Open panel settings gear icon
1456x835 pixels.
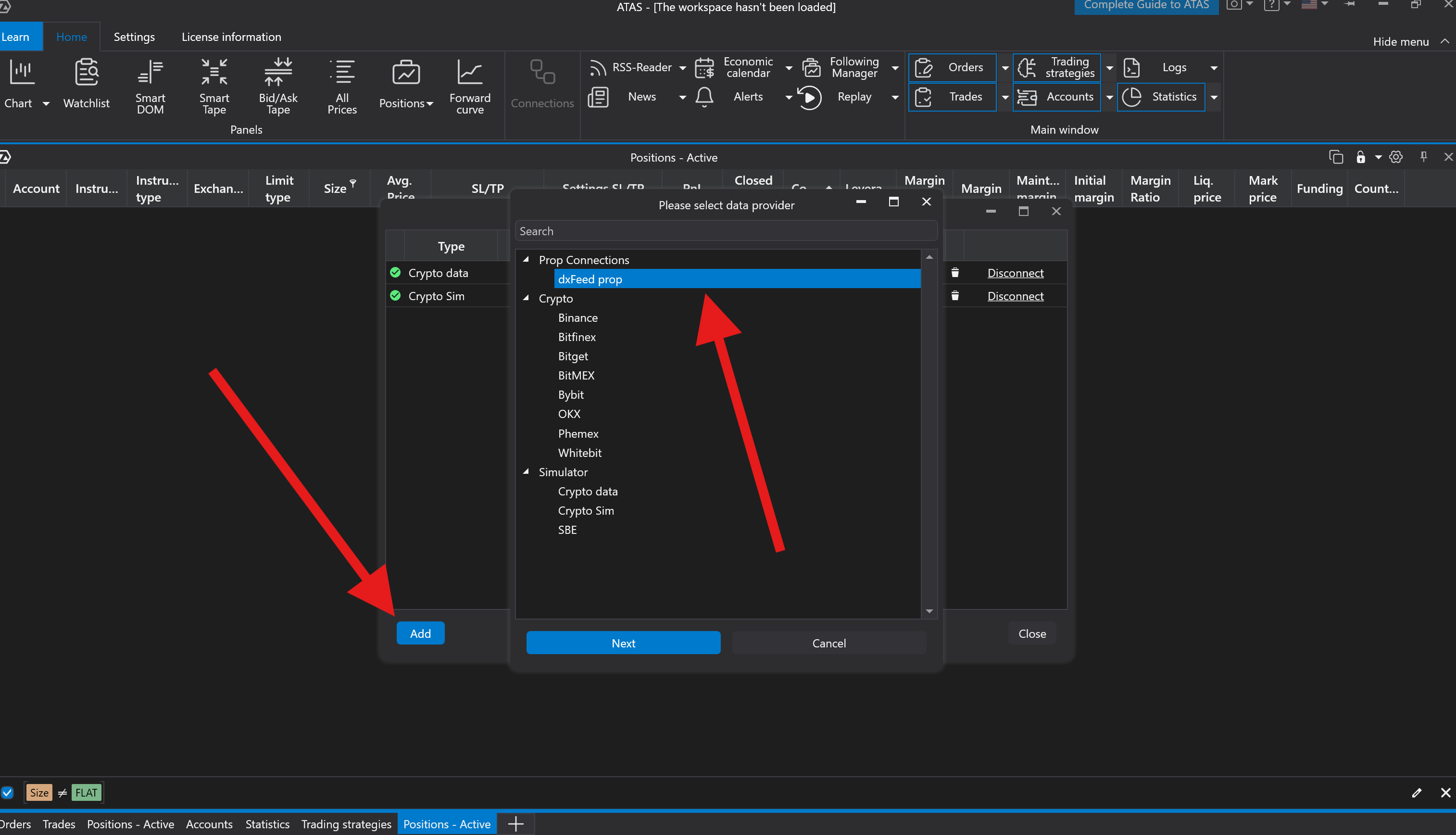[1396, 157]
